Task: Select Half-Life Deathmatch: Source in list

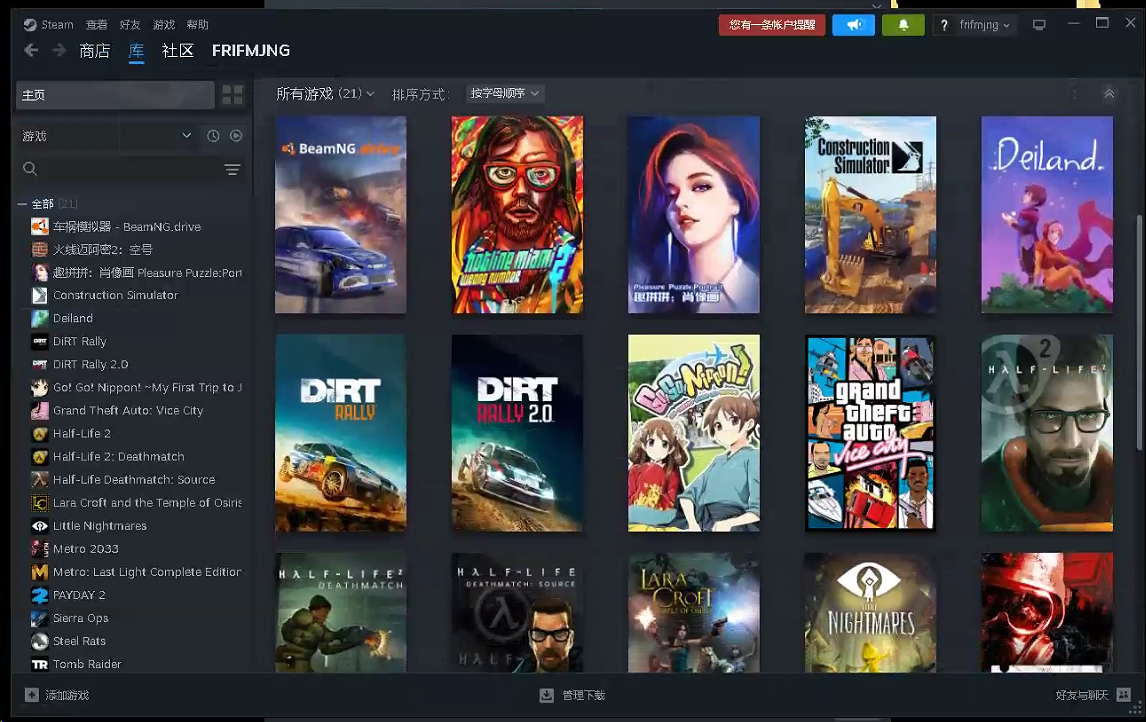Action: point(134,480)
